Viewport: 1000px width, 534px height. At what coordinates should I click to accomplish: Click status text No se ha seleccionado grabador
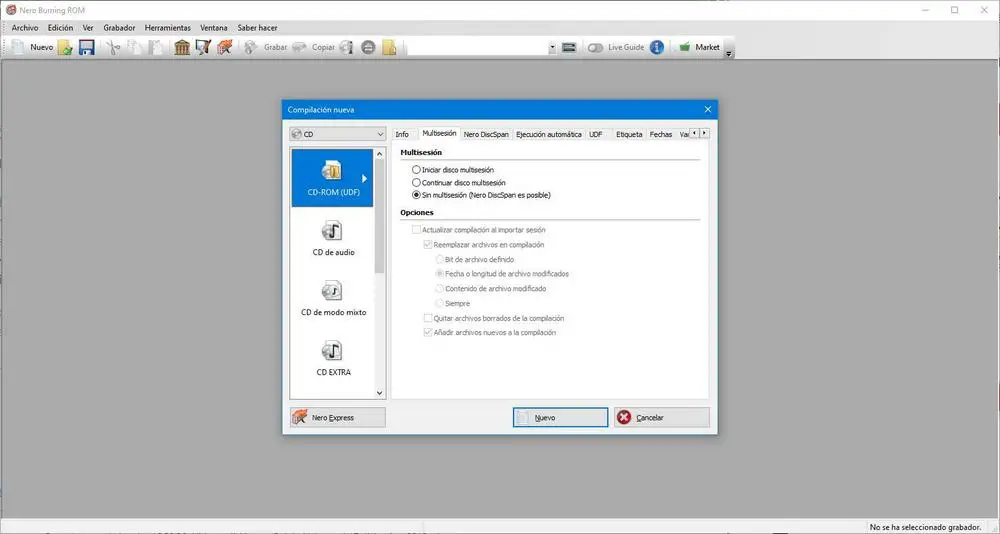[925, 527]
